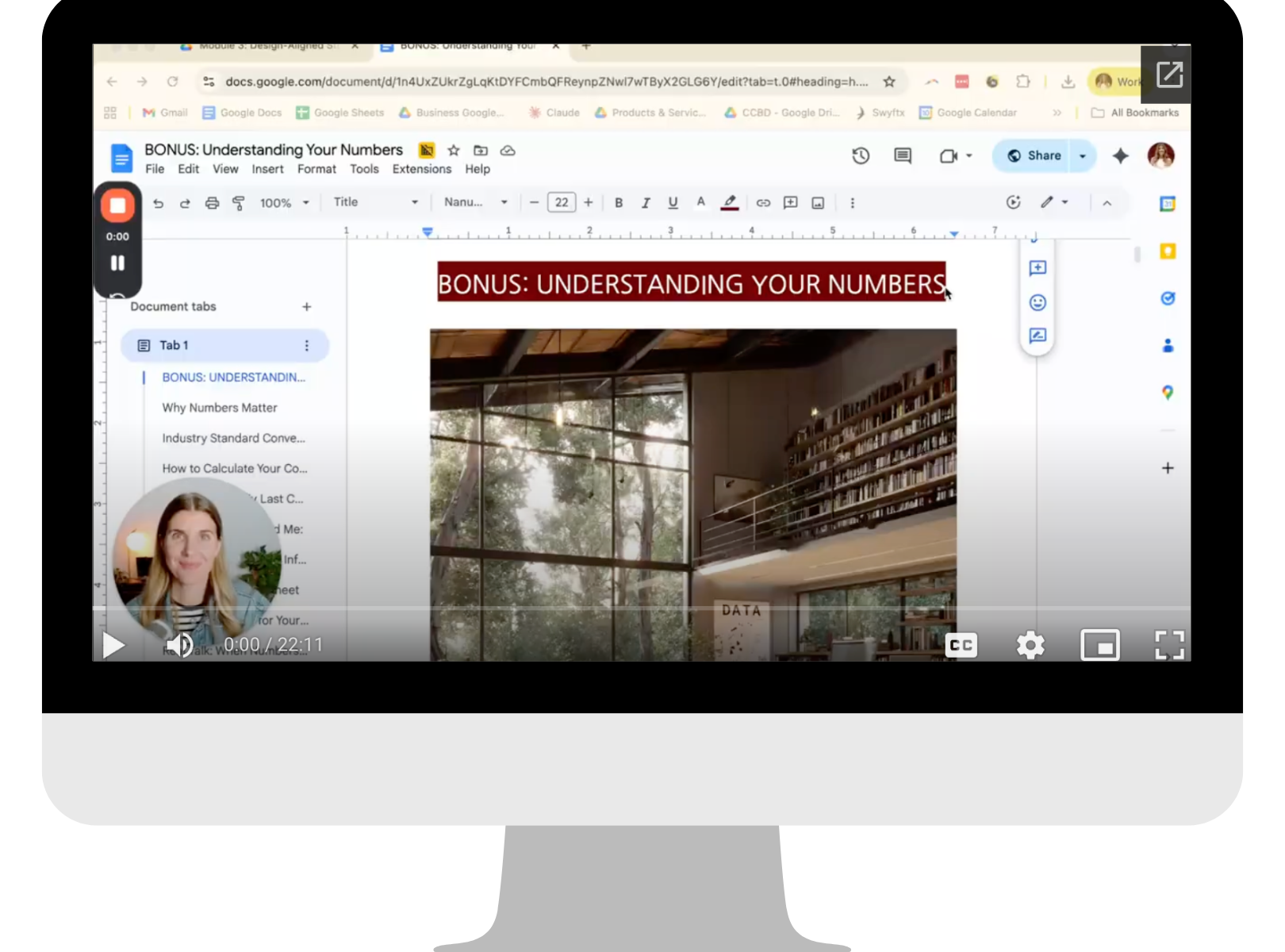Insert a link
This screenshot has width=1285, height=952.
(x=763, y=203)
